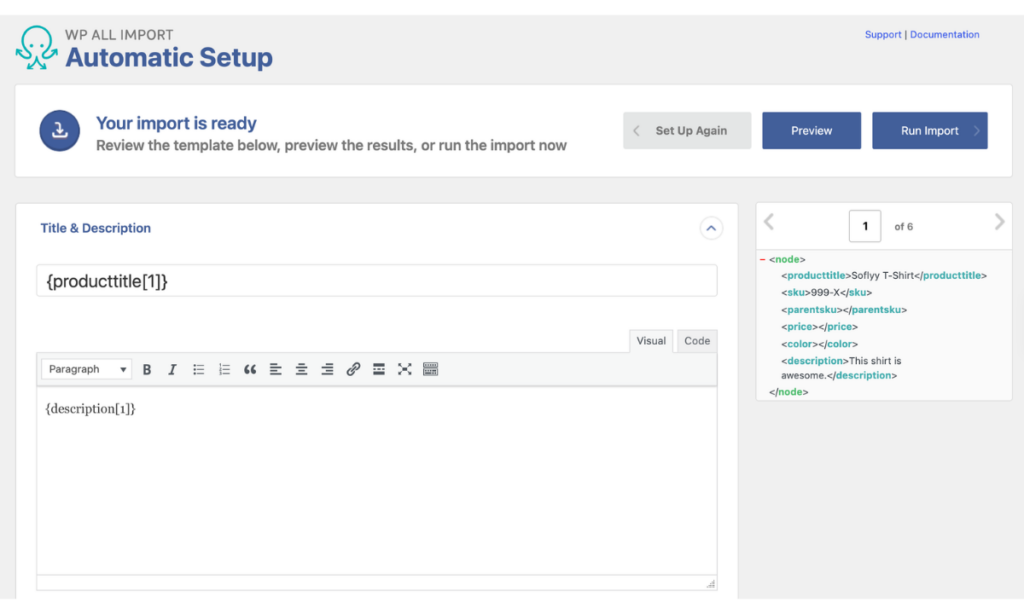
Task: Click the '999-X' sku value
Action: click(x=825, y=293)
